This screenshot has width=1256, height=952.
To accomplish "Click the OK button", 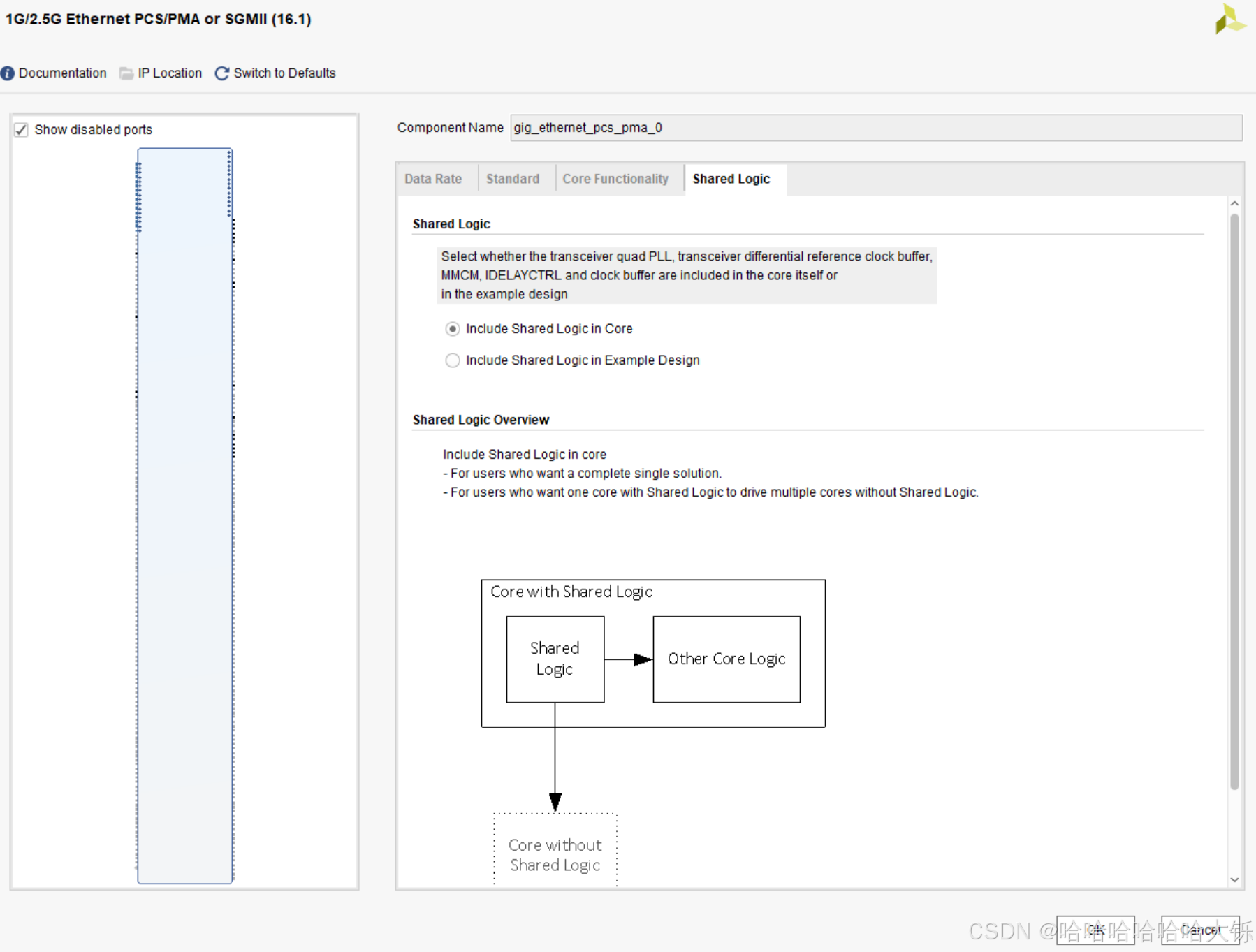I will coord(1095,930).
